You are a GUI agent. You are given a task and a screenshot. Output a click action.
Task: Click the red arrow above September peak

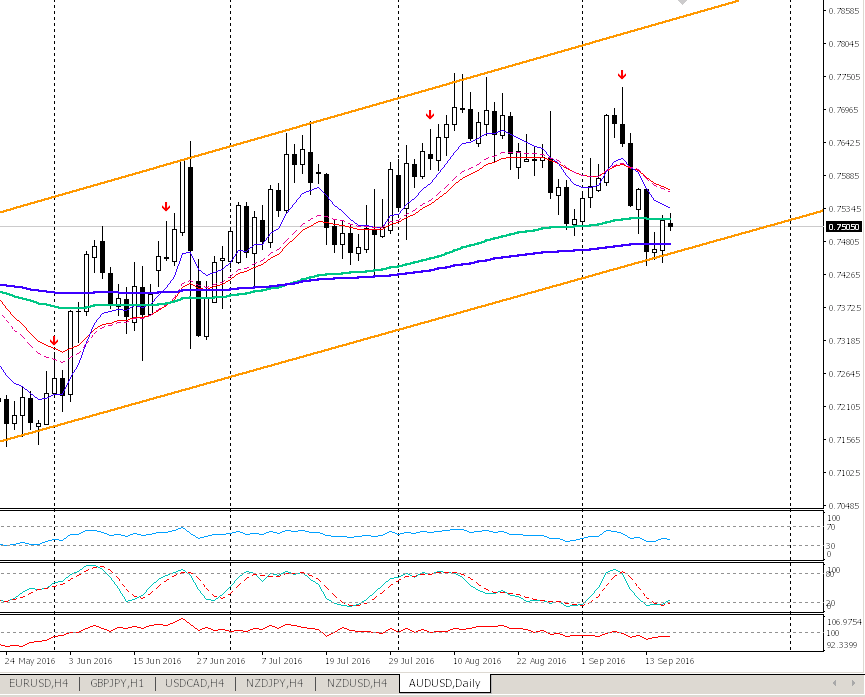coord(622,75)
